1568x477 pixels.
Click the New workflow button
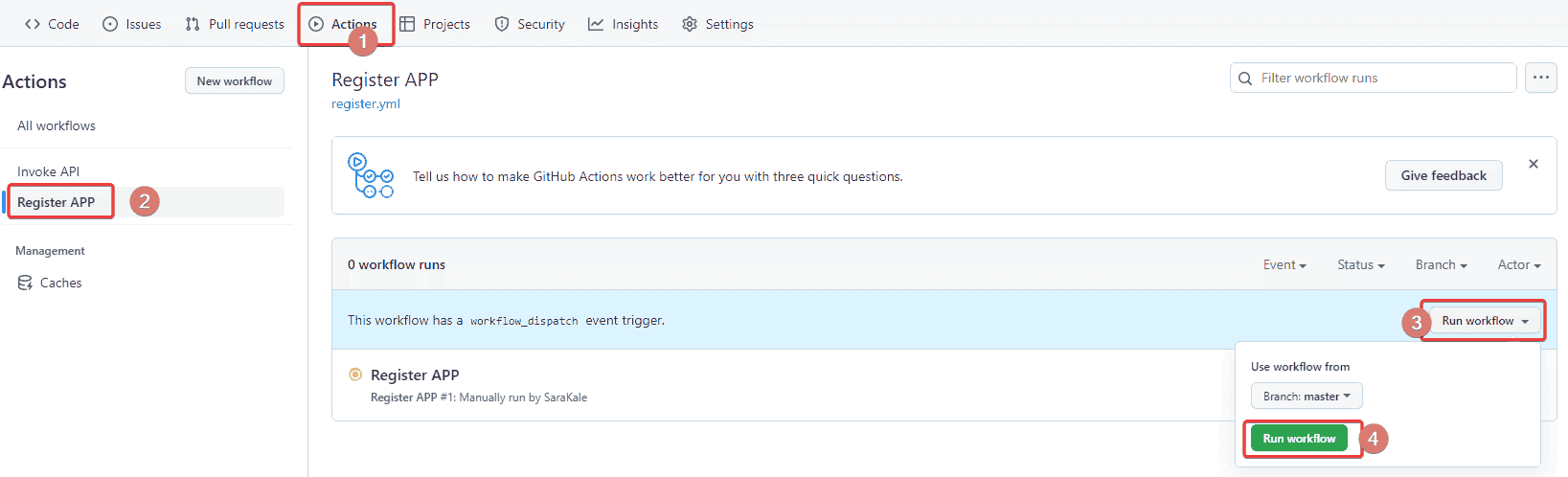(235, 81)
